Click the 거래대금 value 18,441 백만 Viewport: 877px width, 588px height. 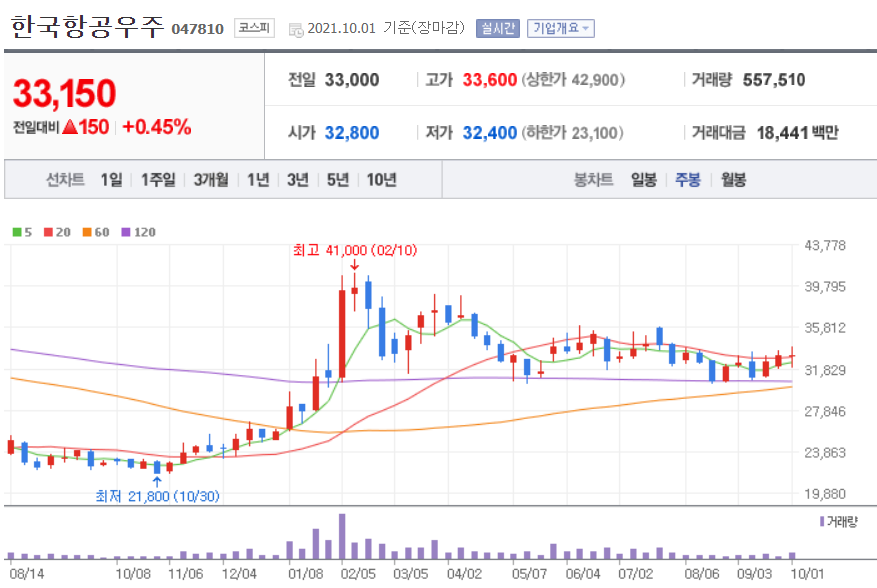798,133
